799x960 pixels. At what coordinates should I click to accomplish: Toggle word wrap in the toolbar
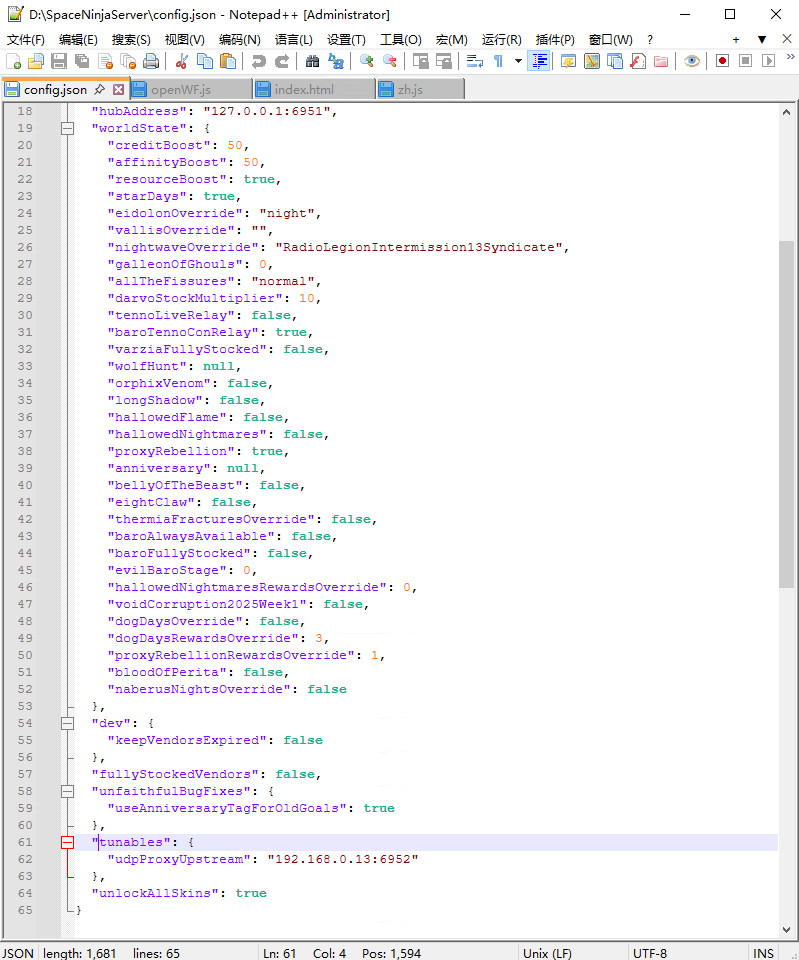click(x=474, y=61)
